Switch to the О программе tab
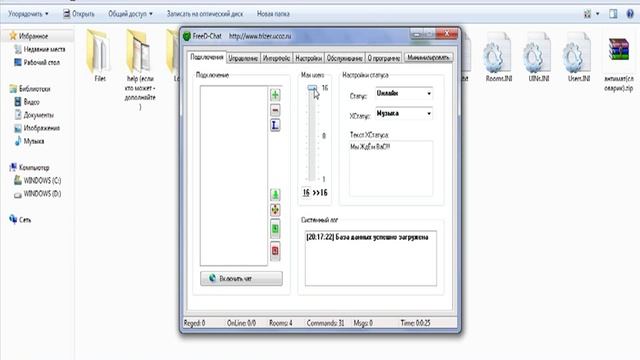640x360 pixels. (x=383, y=58)
